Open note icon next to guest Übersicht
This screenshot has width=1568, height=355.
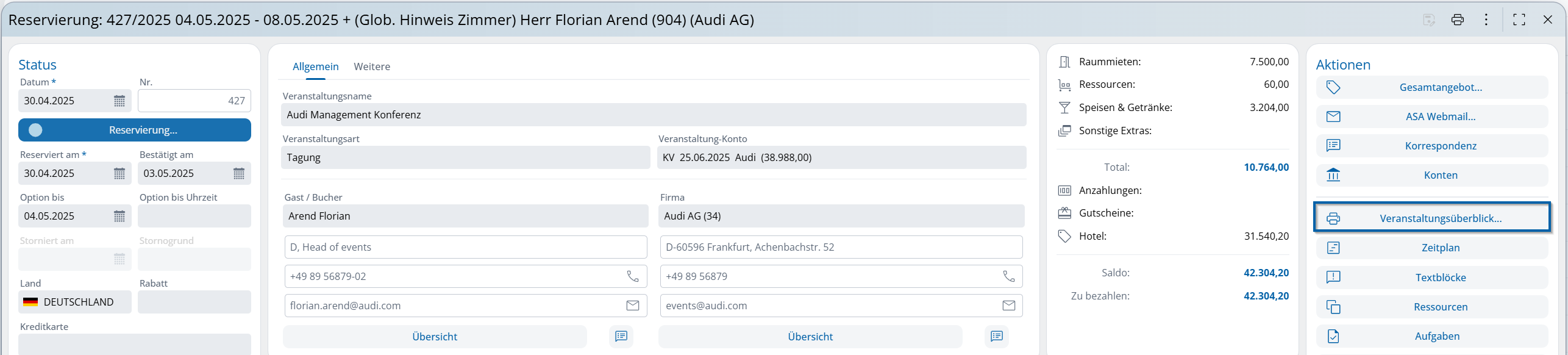point(621,337)
